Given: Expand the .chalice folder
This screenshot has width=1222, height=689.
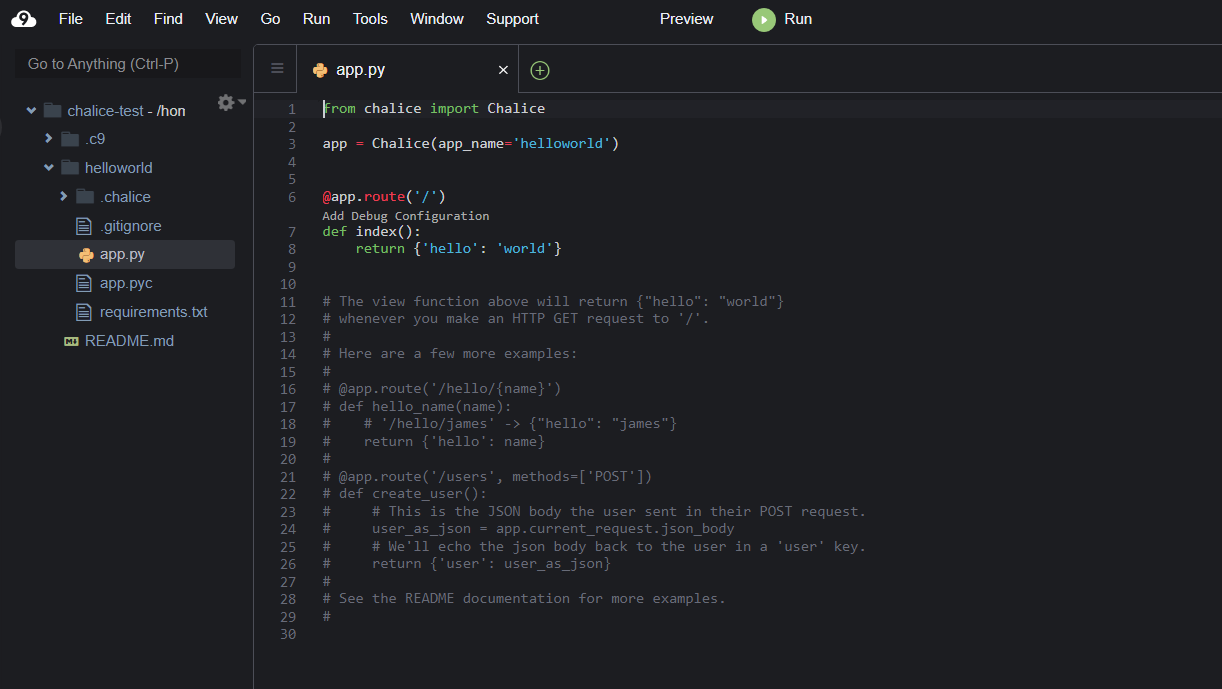Looking at the screenshot, I should (x=64, y=197).
